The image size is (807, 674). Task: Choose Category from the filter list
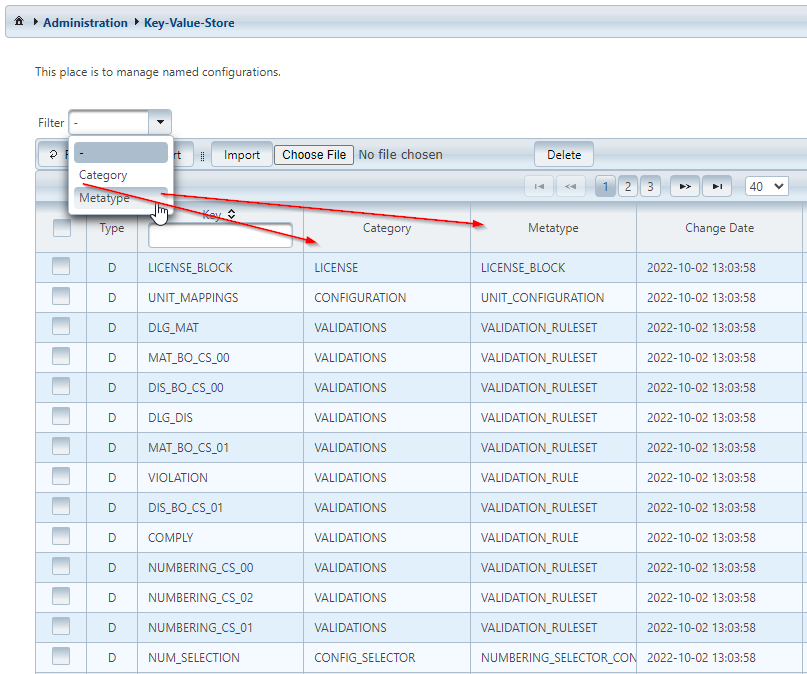104,175
